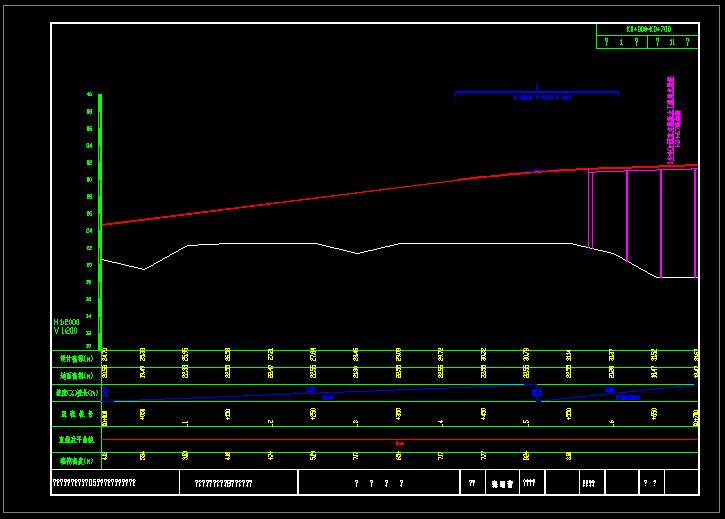Select the blue vertical curve bracket
Viewport: 725px width, 519px height.
tap(536, 93)
